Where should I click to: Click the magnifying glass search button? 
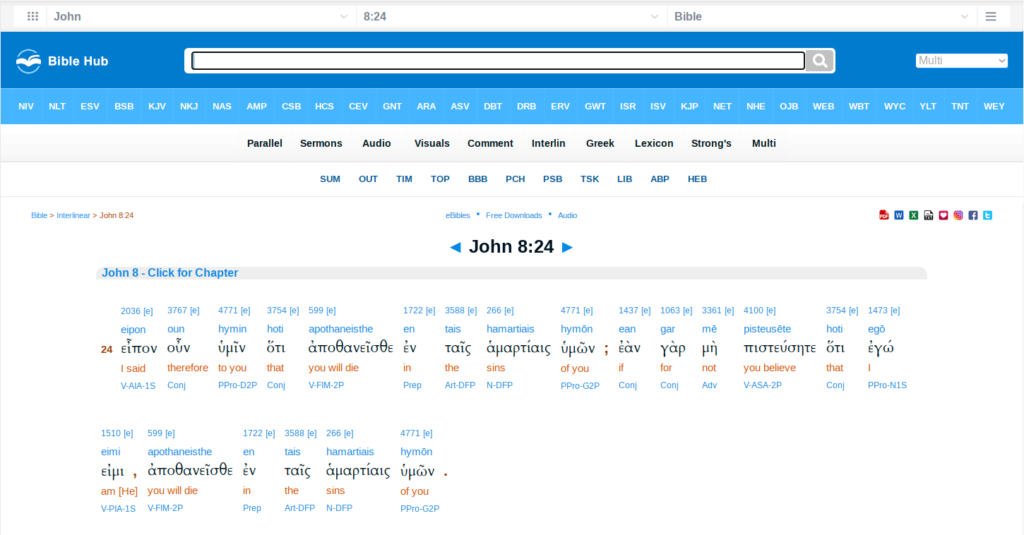tap(820, 61)
